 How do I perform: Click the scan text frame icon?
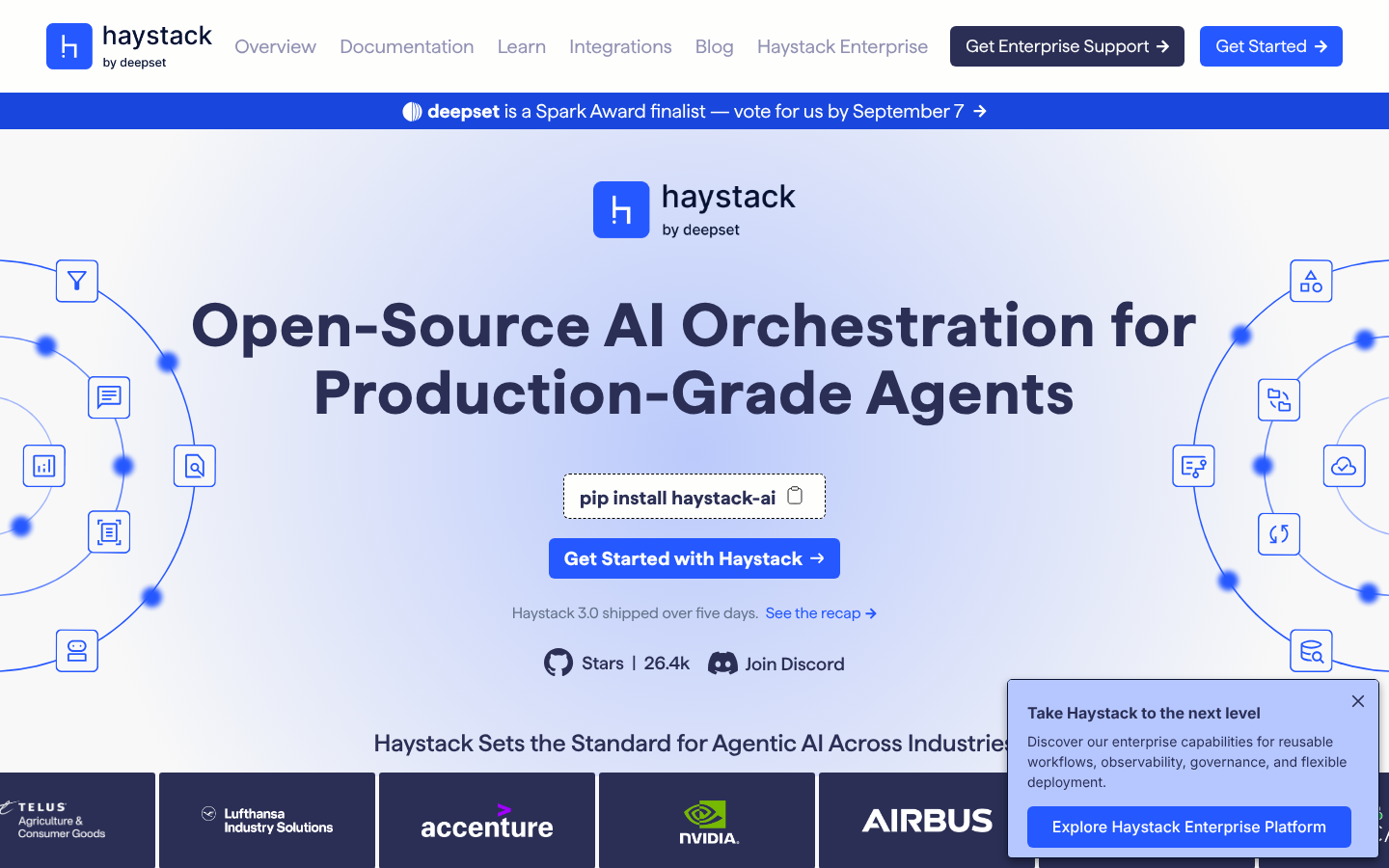click(109, 532)
